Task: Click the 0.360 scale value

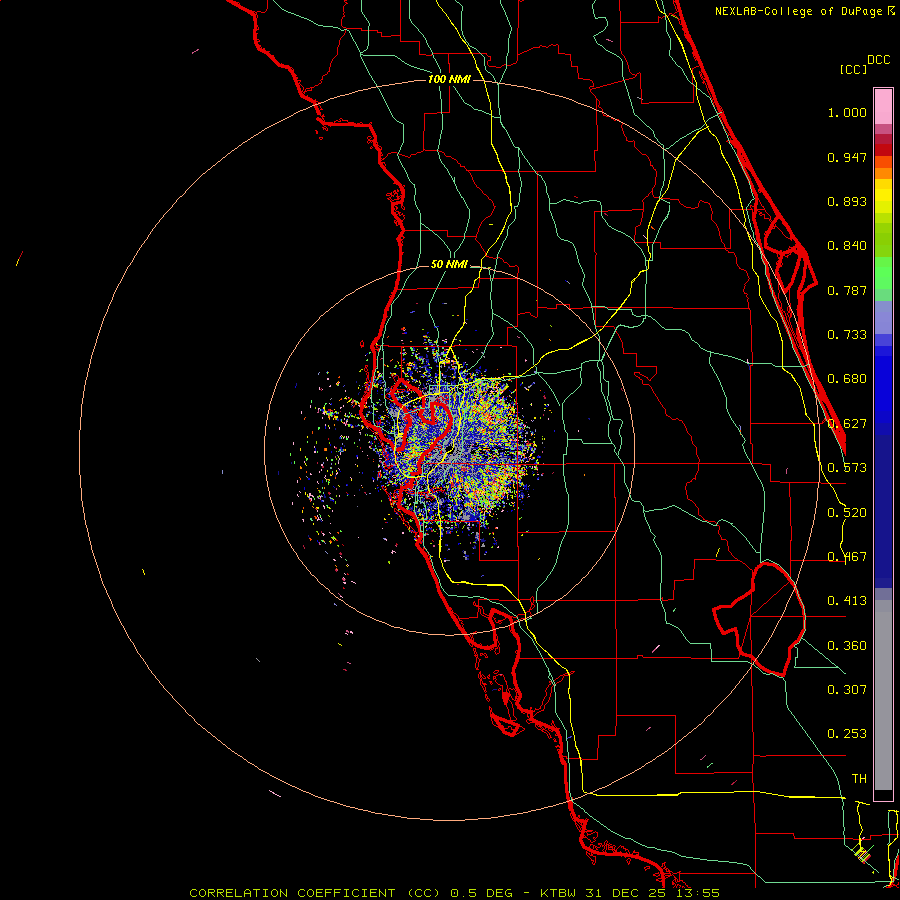Action: click(x=847, y=646)
